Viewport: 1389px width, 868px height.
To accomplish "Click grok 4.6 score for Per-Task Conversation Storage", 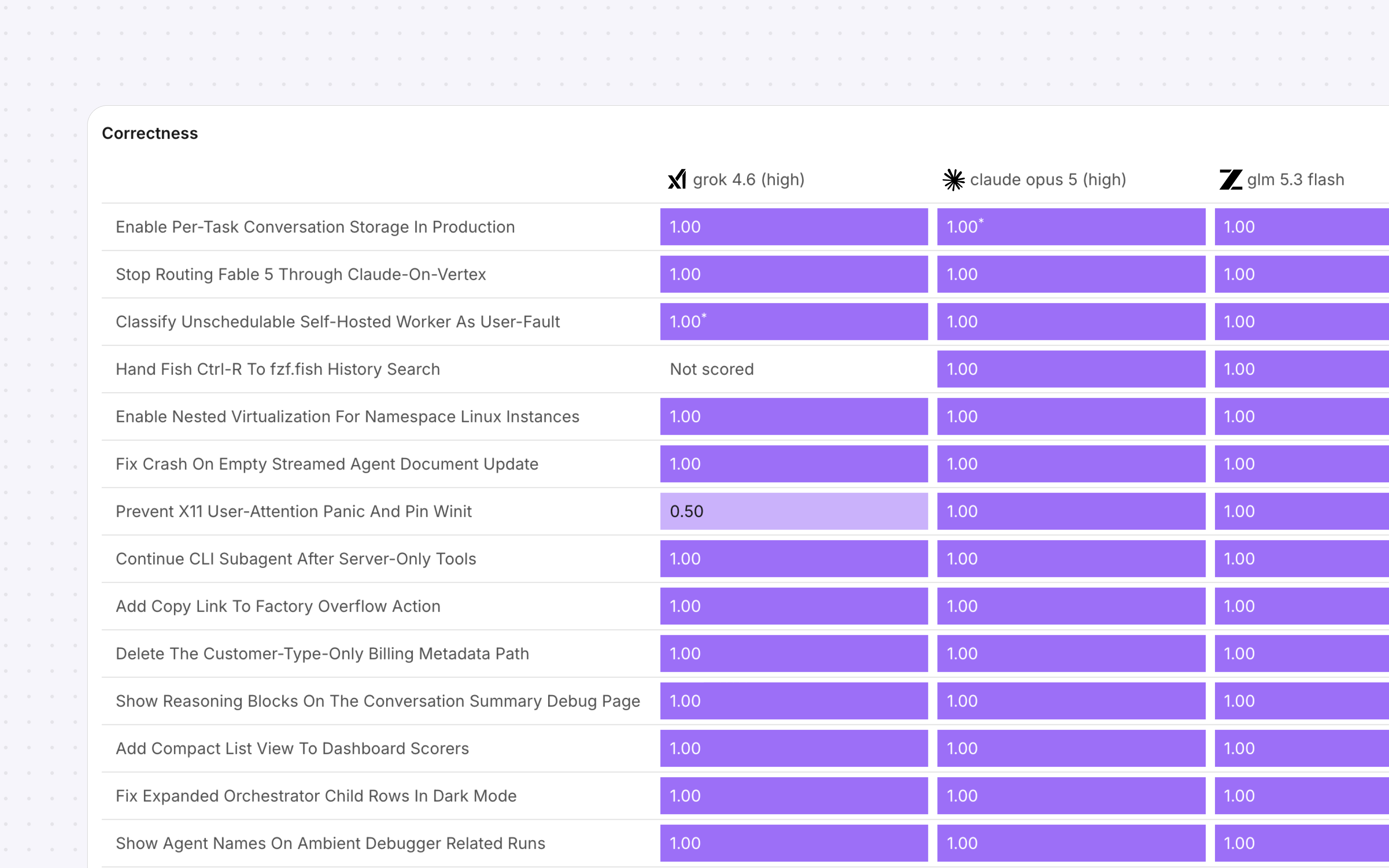I will [x=794, y=227].
